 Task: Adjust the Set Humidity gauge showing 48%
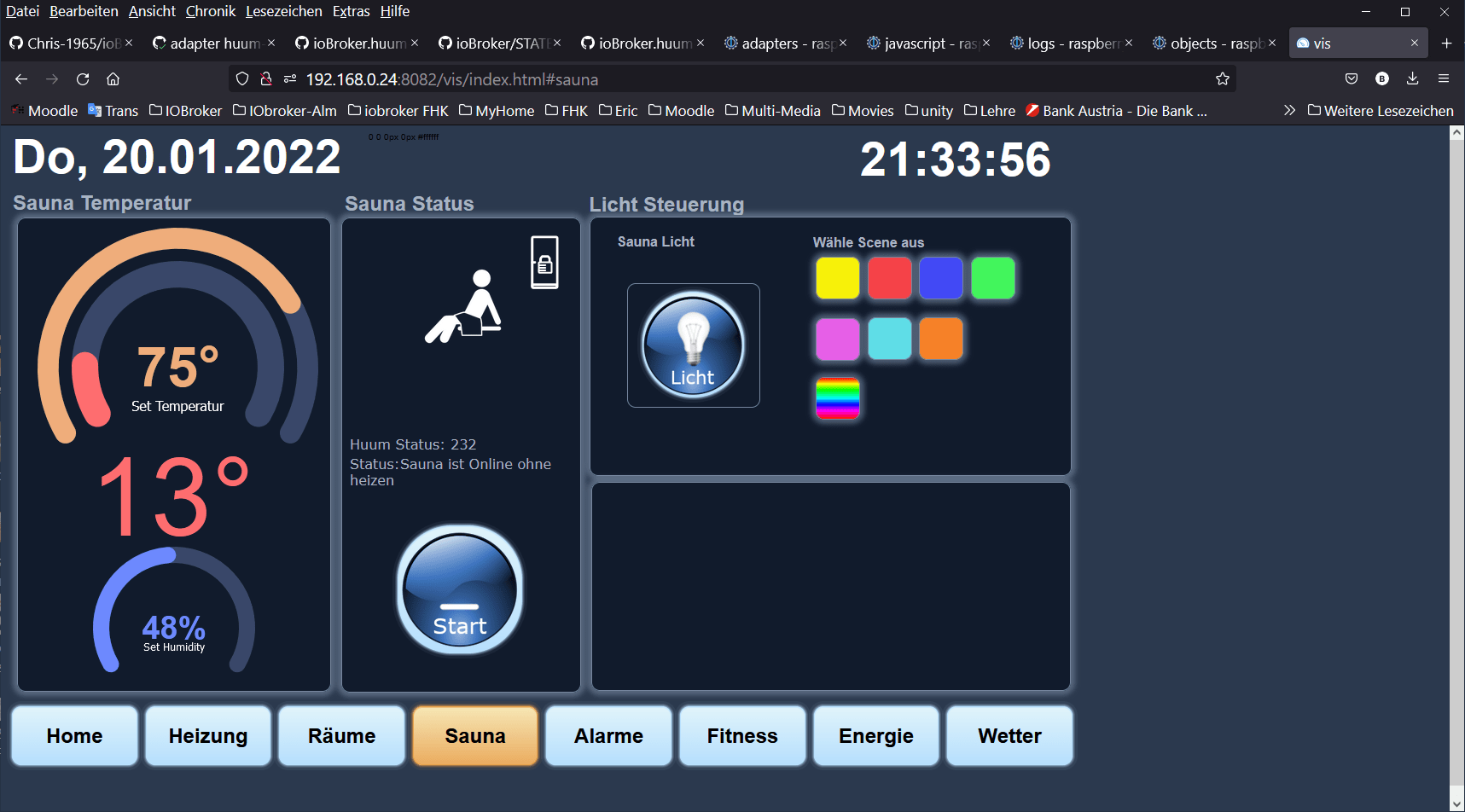174,610
